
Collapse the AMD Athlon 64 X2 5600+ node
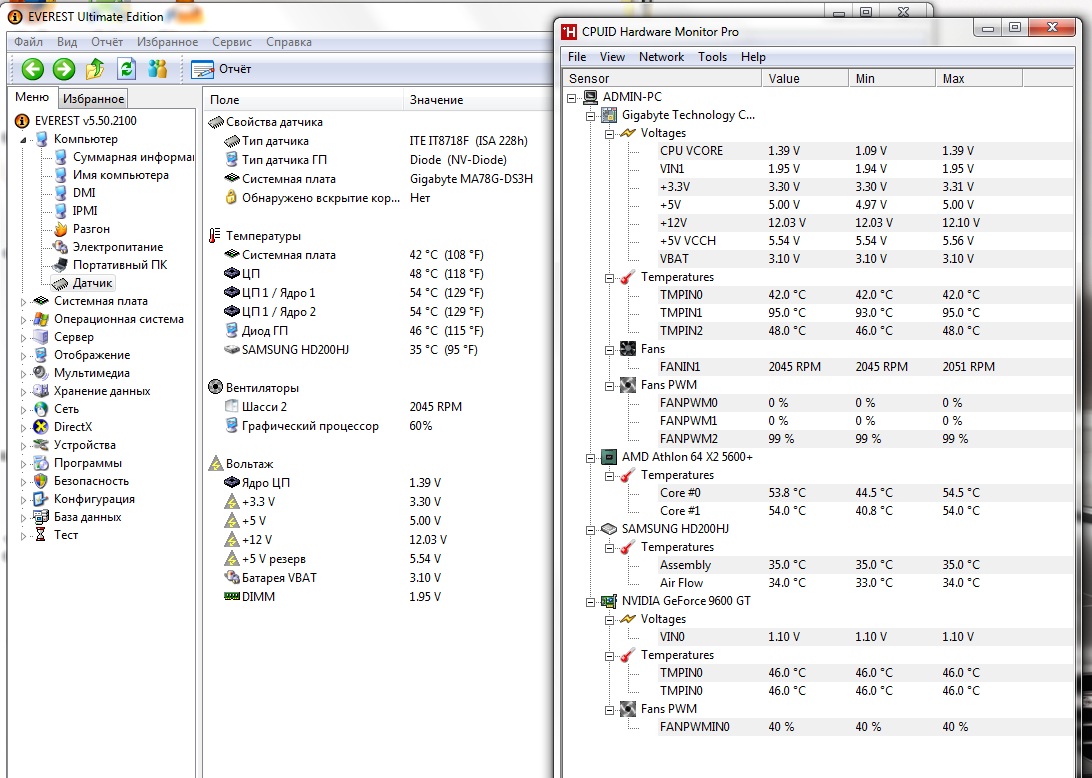pos(591,458)
